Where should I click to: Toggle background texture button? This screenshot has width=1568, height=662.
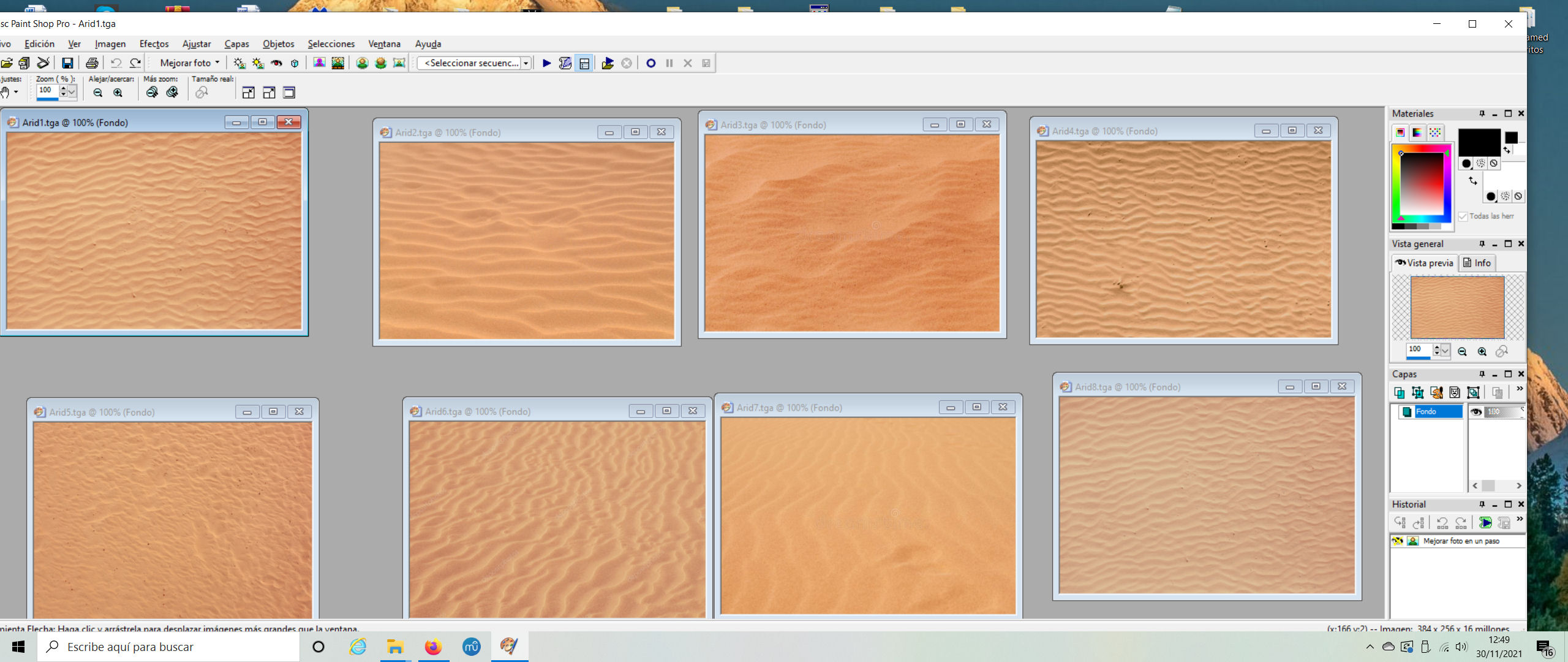point(1506,197)
